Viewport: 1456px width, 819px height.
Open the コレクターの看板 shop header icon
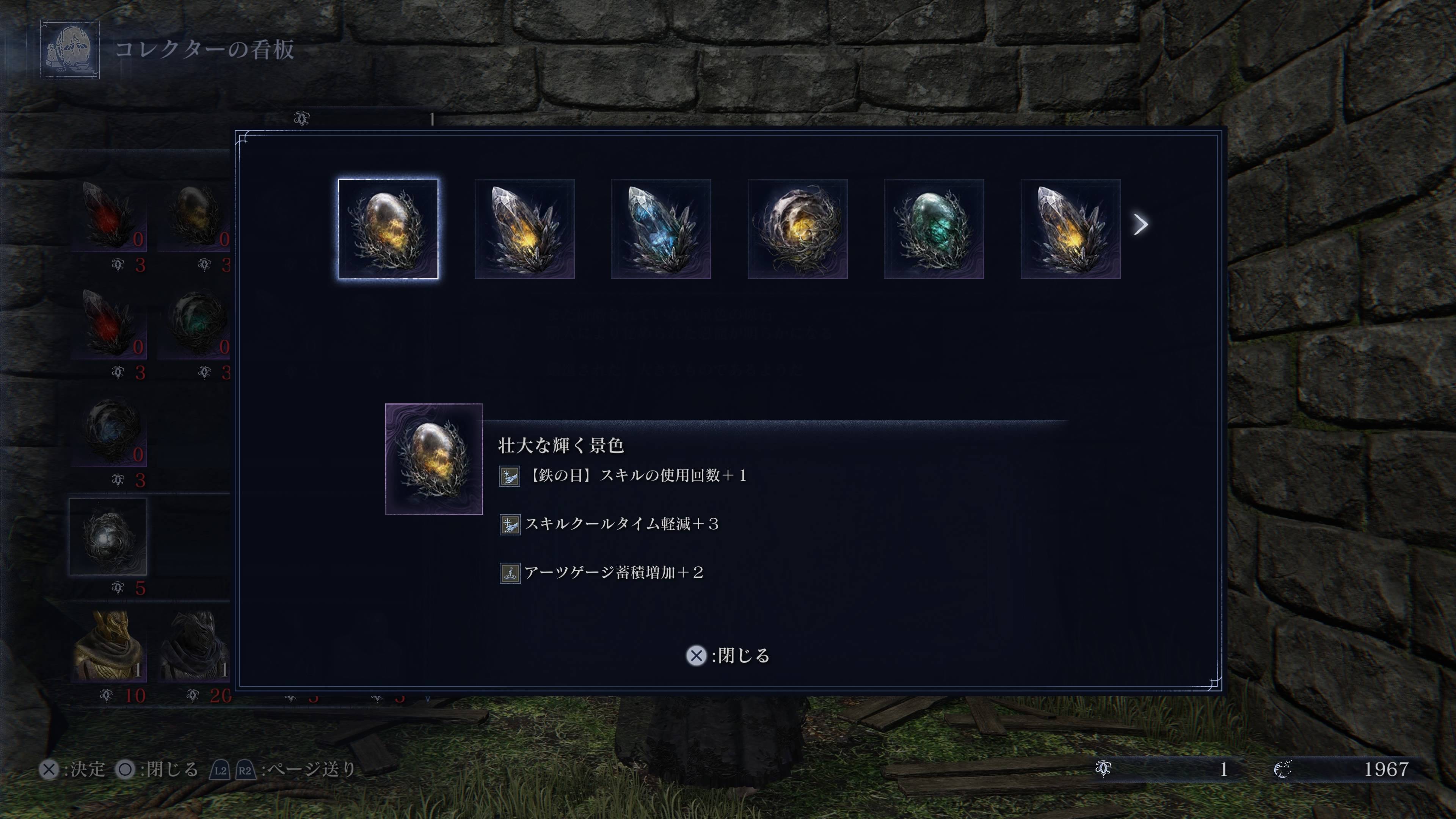[70, 50]
